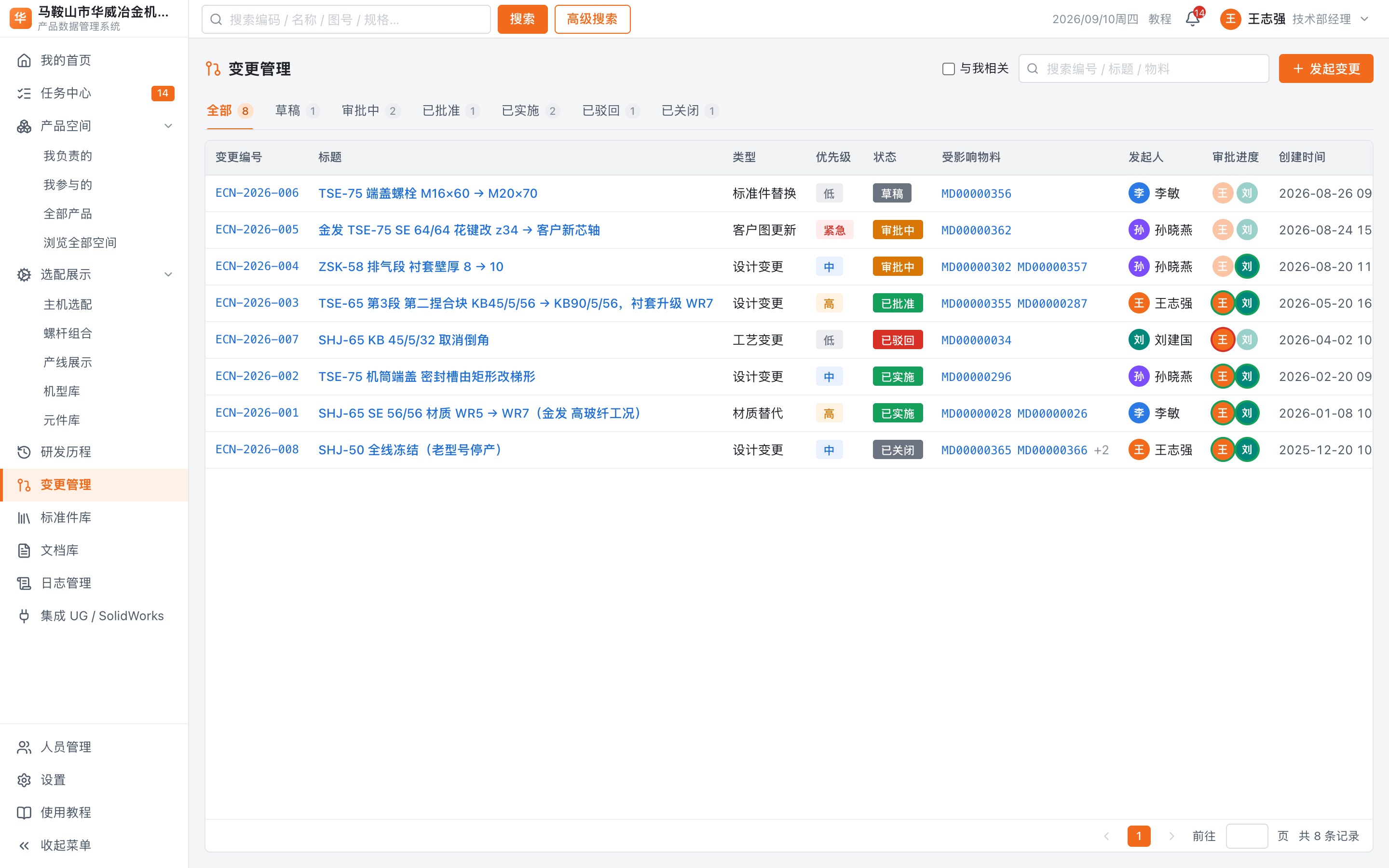The width and height of the screenshot is (1389, 868).
Task: Toggle the 与我相关 checkbox
Action: pos(948,69)
